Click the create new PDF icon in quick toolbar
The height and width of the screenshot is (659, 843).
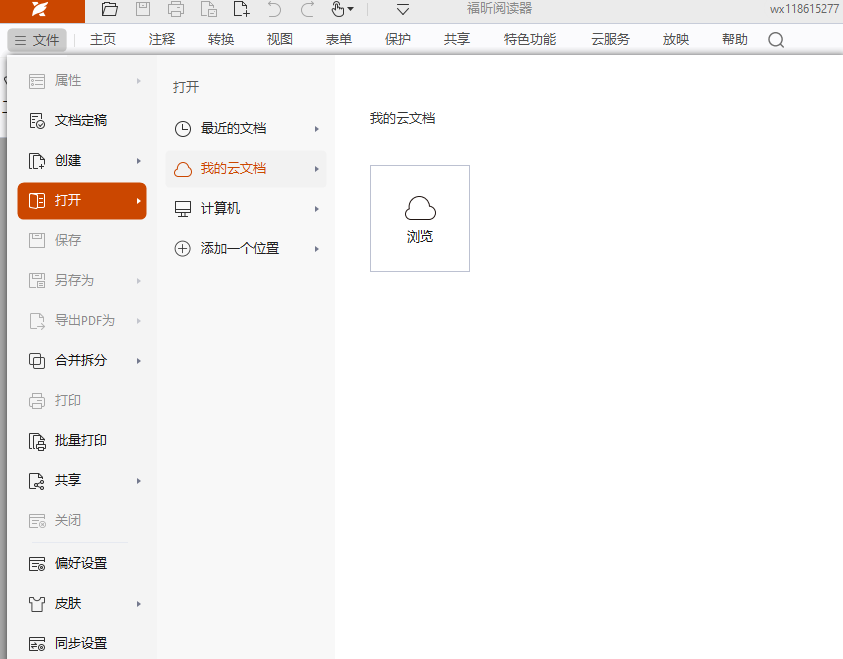click(241, 10)
